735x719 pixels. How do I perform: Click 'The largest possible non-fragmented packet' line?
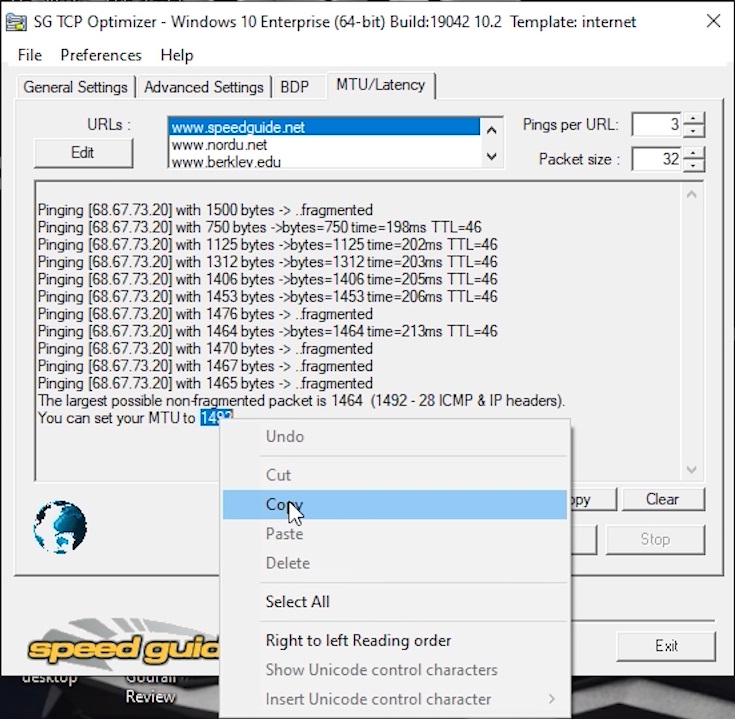tap(301, 401)
